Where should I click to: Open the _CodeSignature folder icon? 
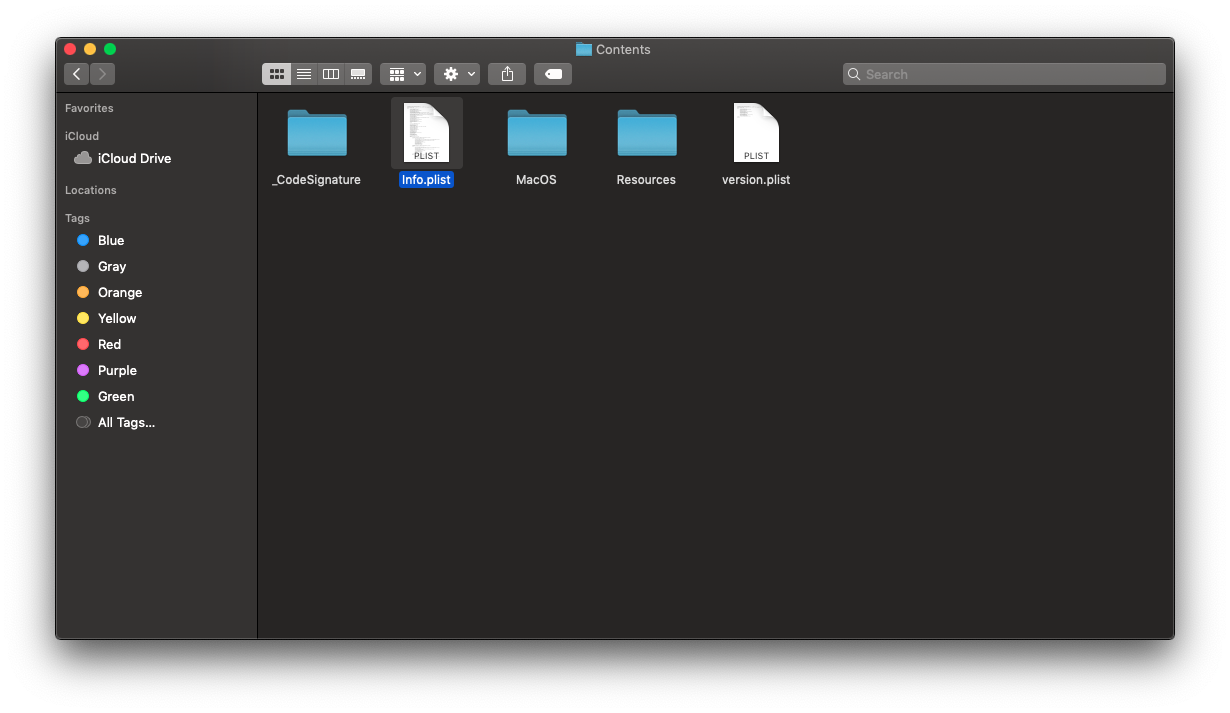317,133
